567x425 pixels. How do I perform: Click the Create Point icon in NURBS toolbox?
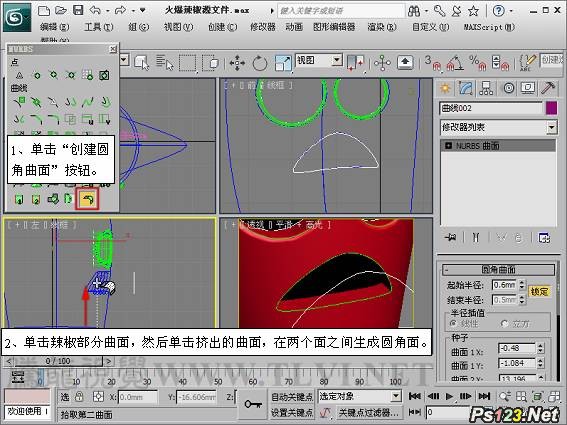(x=20, y=75)
